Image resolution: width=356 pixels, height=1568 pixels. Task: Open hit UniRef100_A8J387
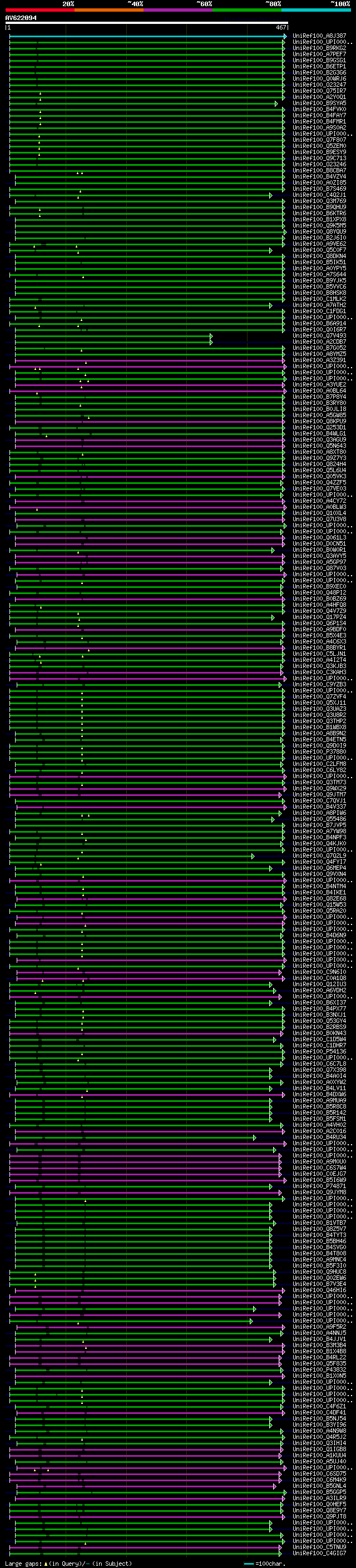pyautogui.click(x=319, y=36)
